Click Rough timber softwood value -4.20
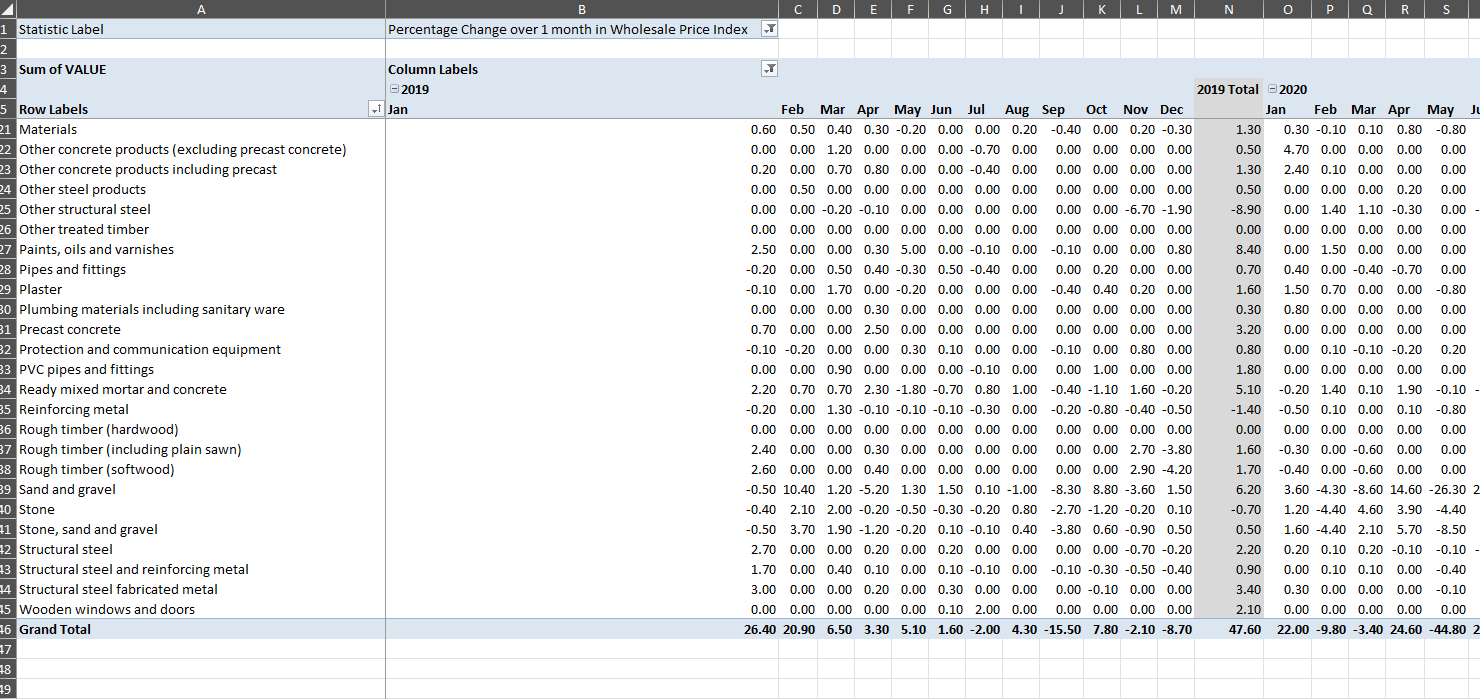The width and height of the screenshot is (1480, 699). (1176, 469)
